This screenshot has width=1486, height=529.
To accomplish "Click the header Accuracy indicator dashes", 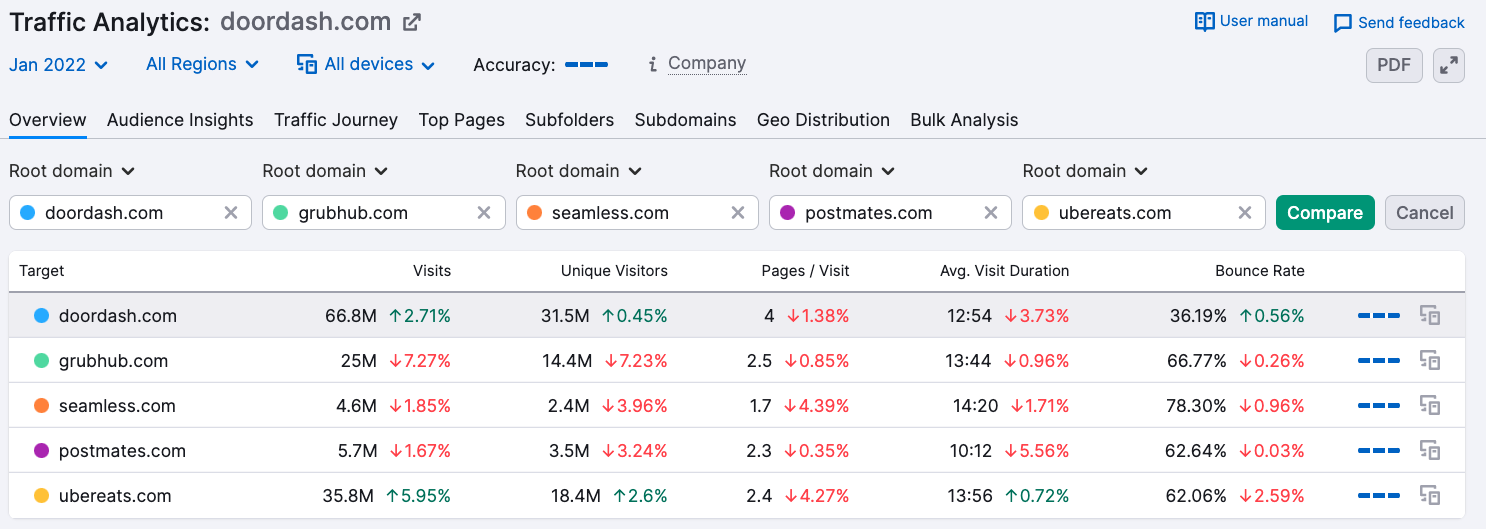I will pyautogui.click(x=586, y=64).
